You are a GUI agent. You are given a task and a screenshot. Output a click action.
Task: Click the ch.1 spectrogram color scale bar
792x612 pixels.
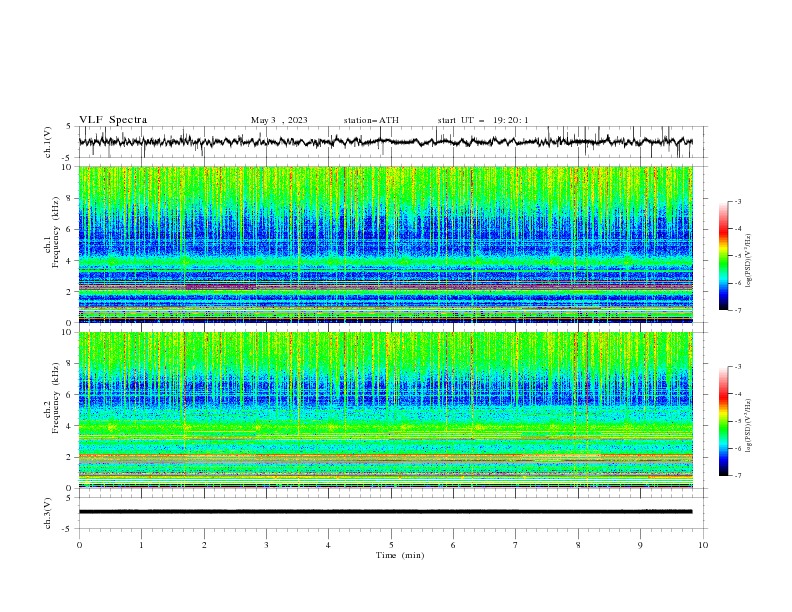click(724, 256)
